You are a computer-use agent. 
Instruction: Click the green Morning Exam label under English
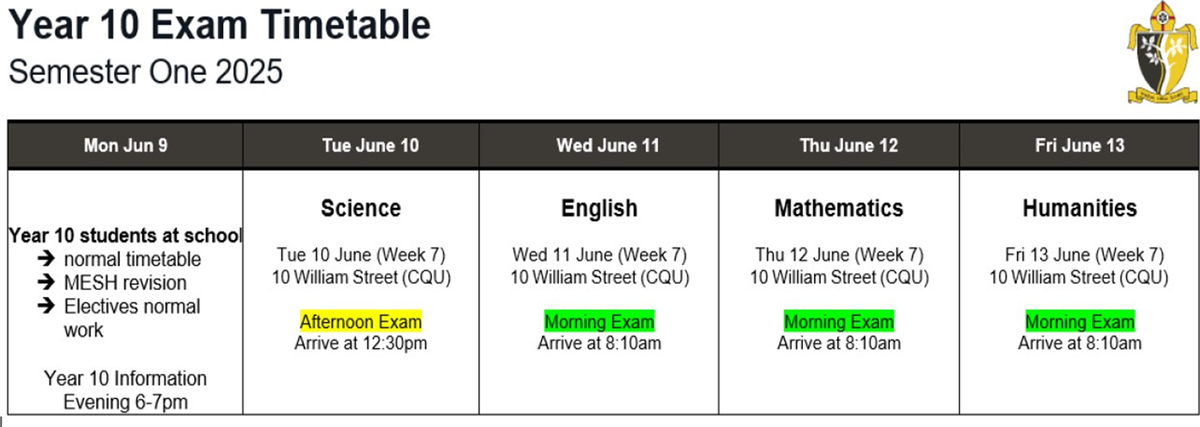click(599, 322)
